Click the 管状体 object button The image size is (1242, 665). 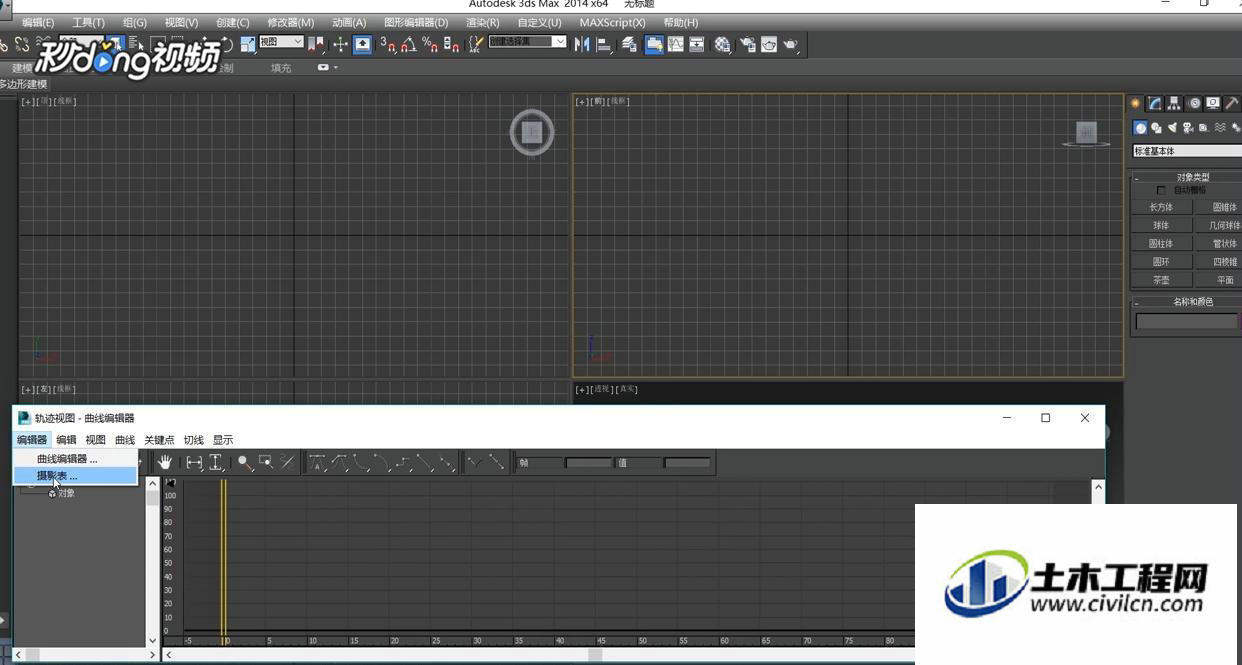tap(1219, 243)
